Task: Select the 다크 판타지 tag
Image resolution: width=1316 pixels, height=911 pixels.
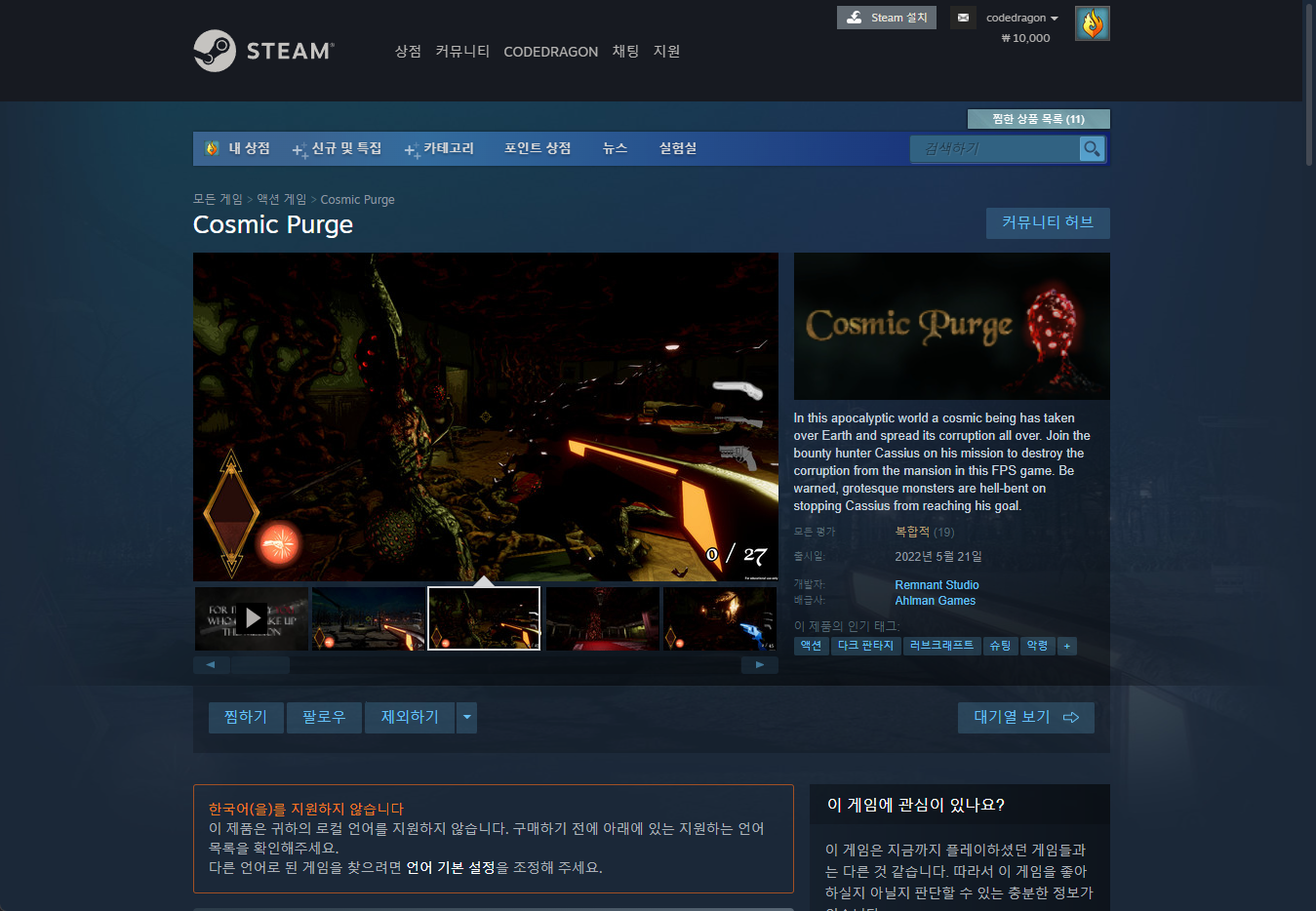Action: (x=865, y=646)
